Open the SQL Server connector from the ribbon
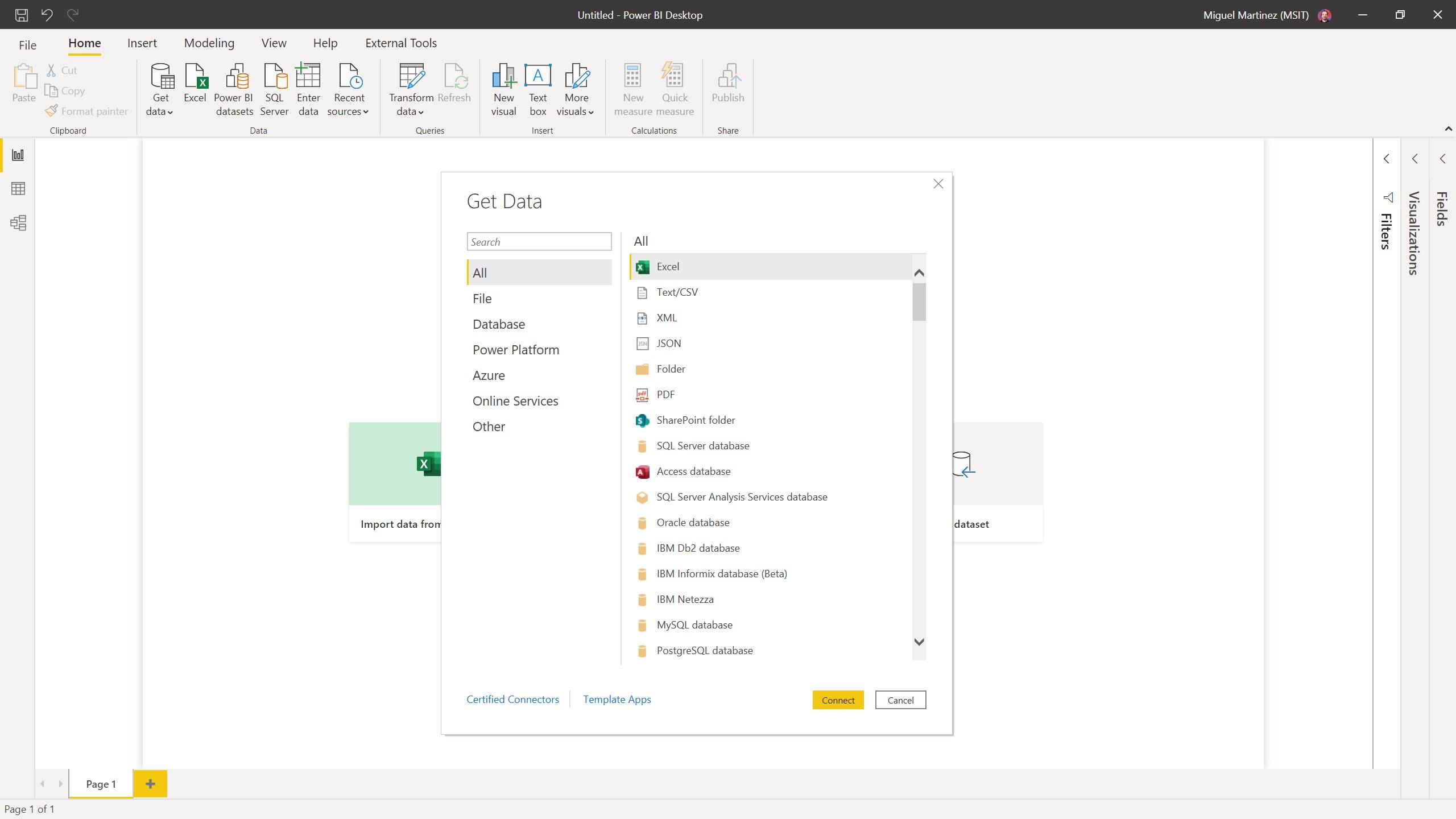This screenshot has height=819, width=1456. click(274, 88)
